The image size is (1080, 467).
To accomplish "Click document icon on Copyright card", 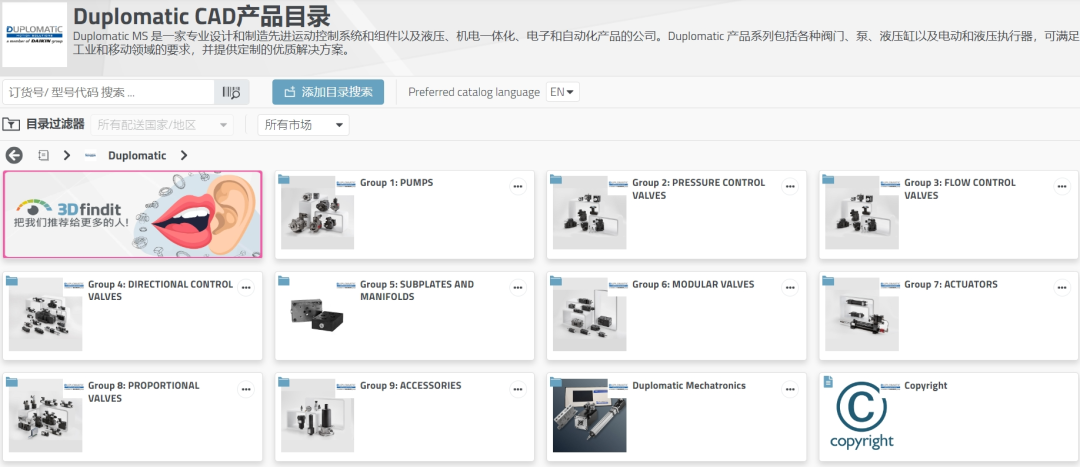I will [x=828, y=382].
